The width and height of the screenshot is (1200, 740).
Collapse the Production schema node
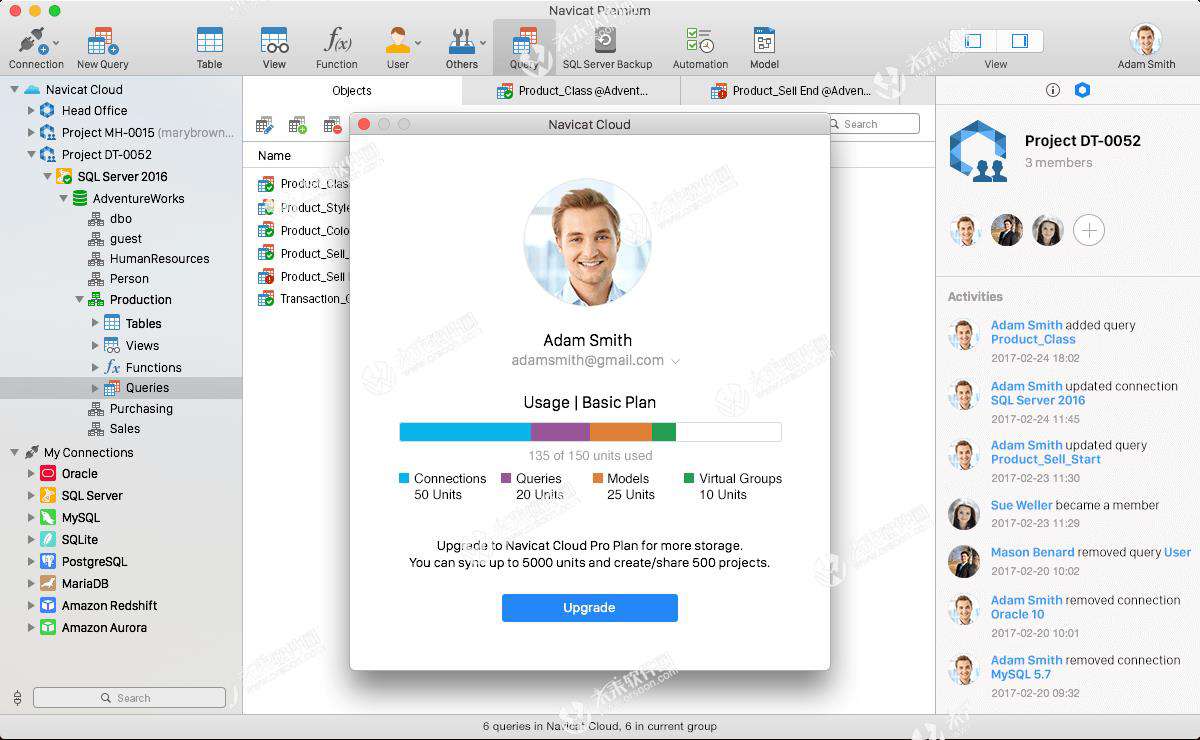tap(79, 300)
